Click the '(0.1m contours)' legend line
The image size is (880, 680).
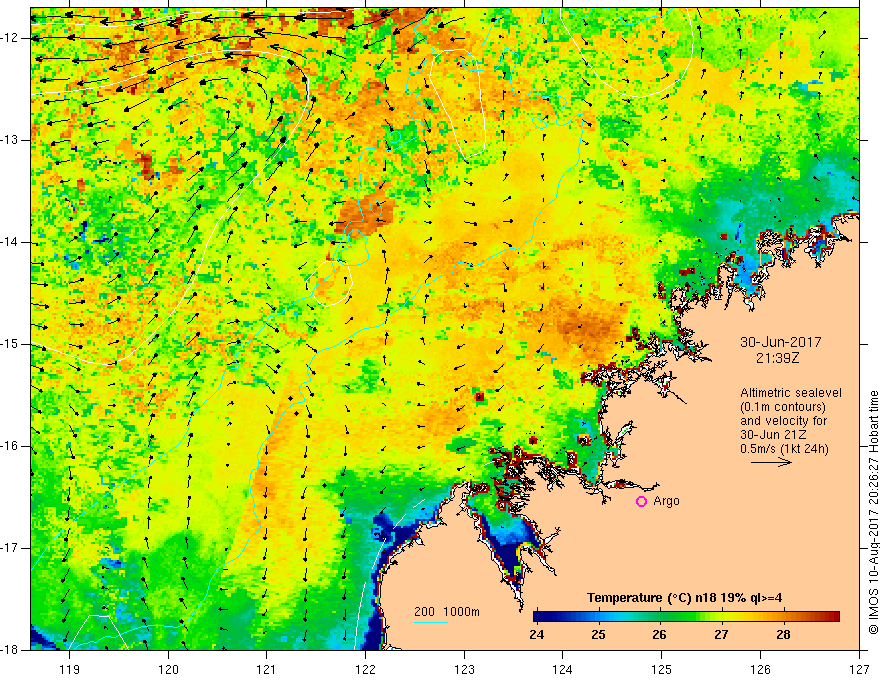coord(783,407)
